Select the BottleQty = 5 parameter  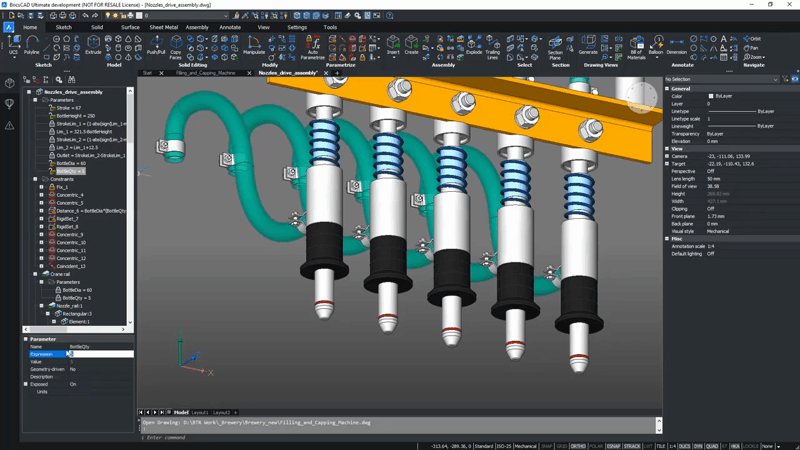pos(70,171)
